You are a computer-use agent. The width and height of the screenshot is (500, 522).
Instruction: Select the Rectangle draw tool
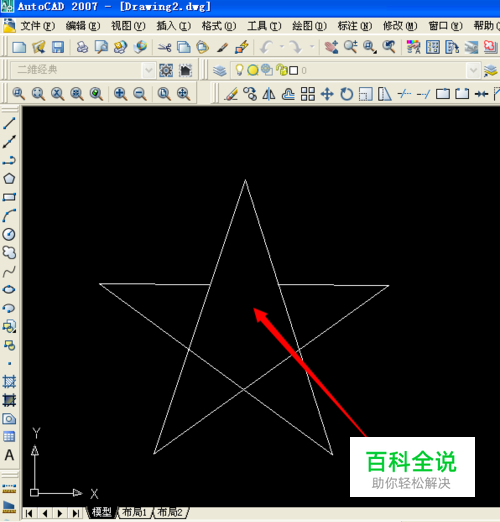point(9,197)
